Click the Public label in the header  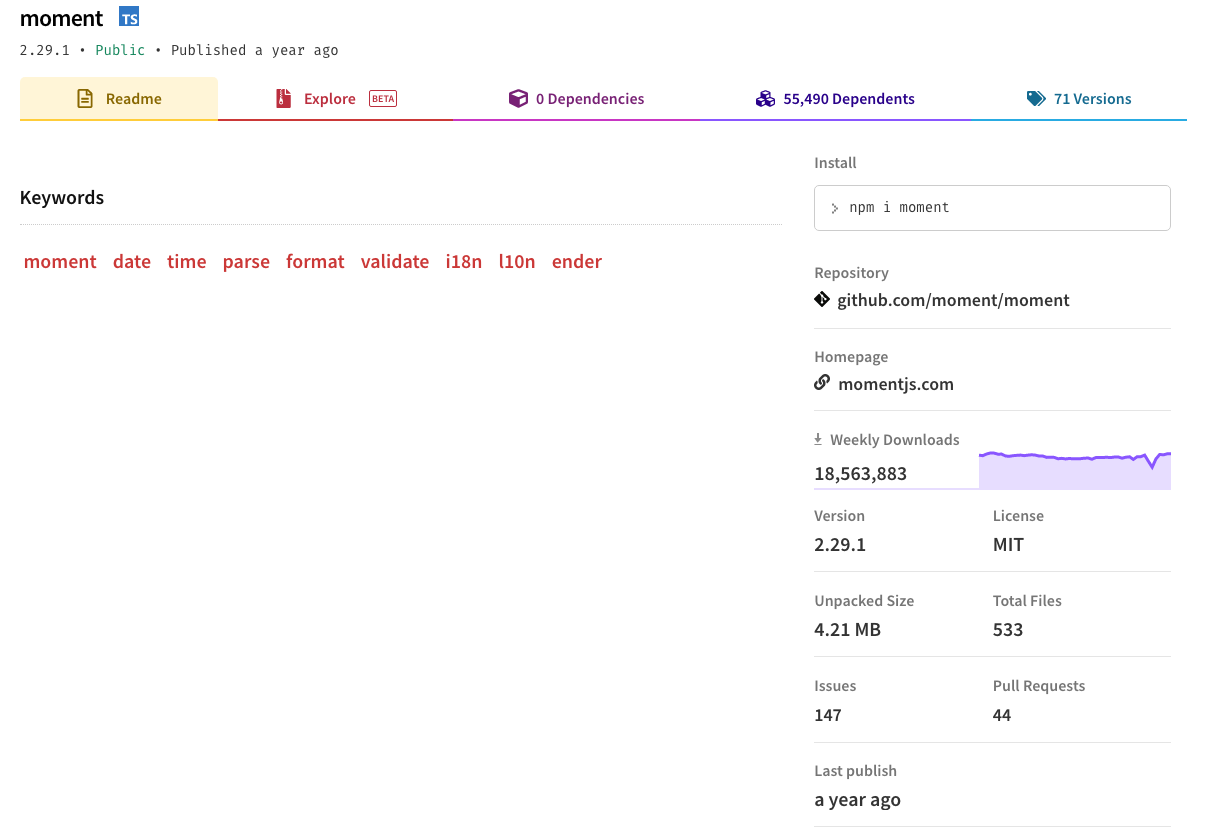pos(120,50)
